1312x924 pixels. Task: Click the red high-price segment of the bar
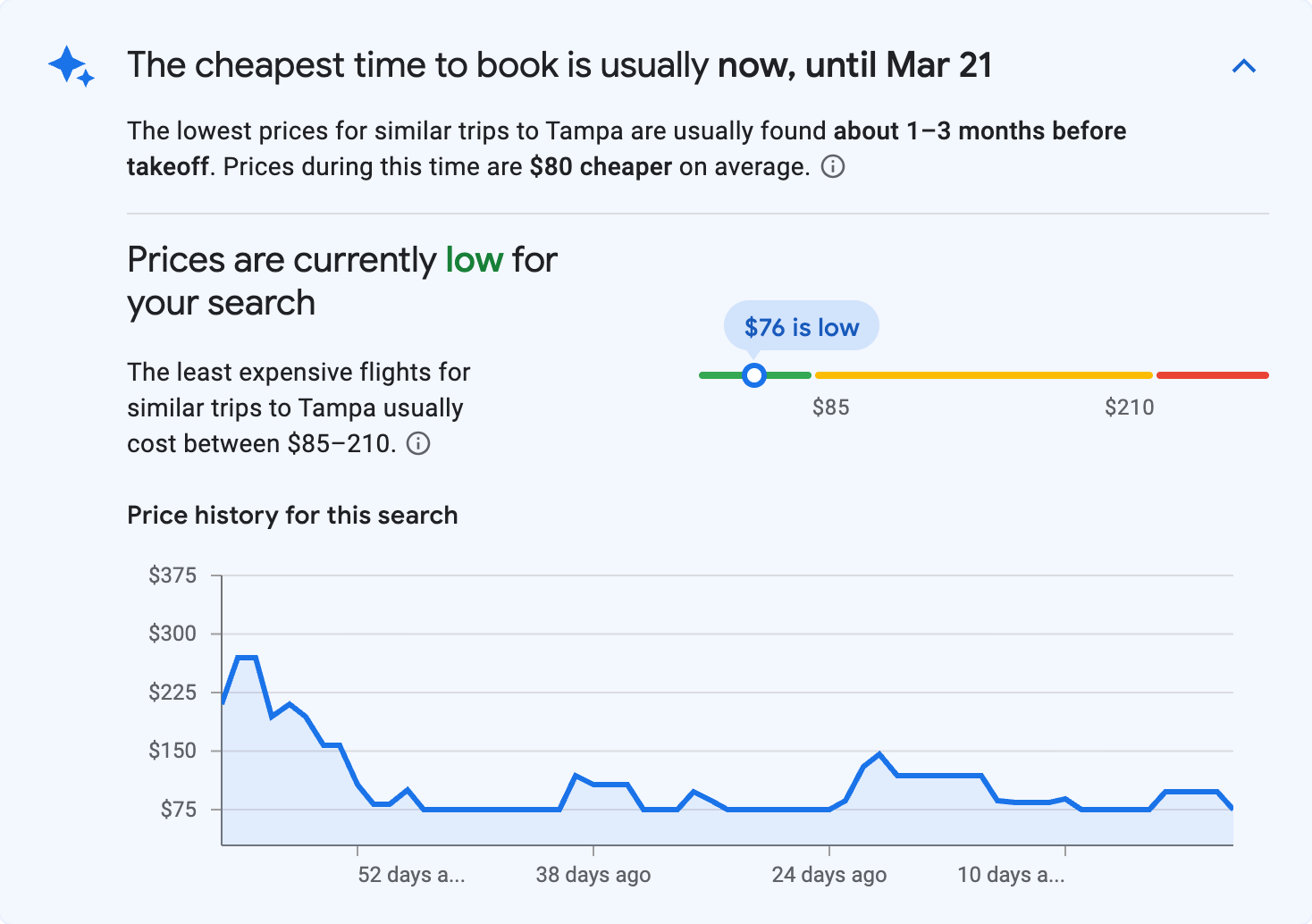1212,375
